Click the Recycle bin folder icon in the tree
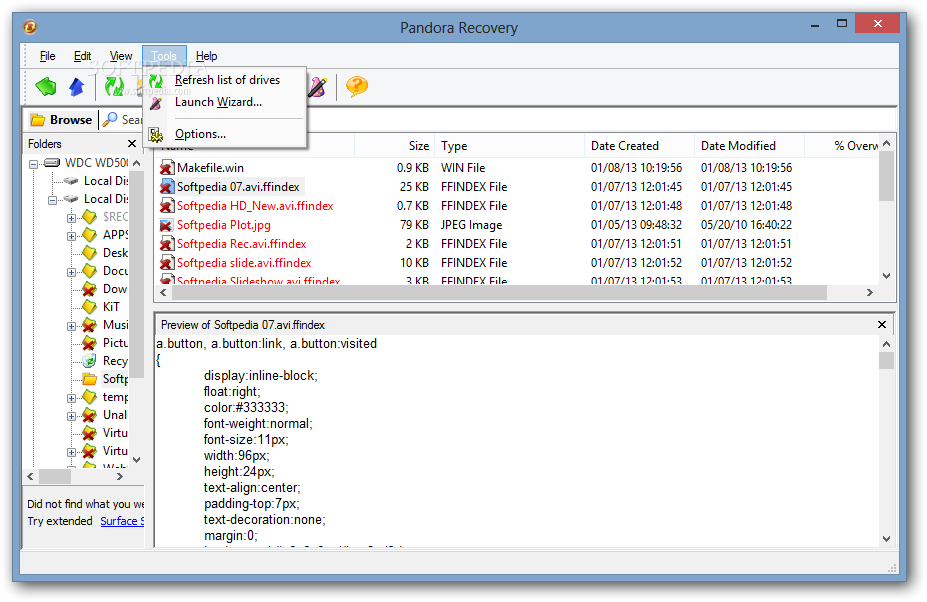927x602 pixels. click(89, 361)
